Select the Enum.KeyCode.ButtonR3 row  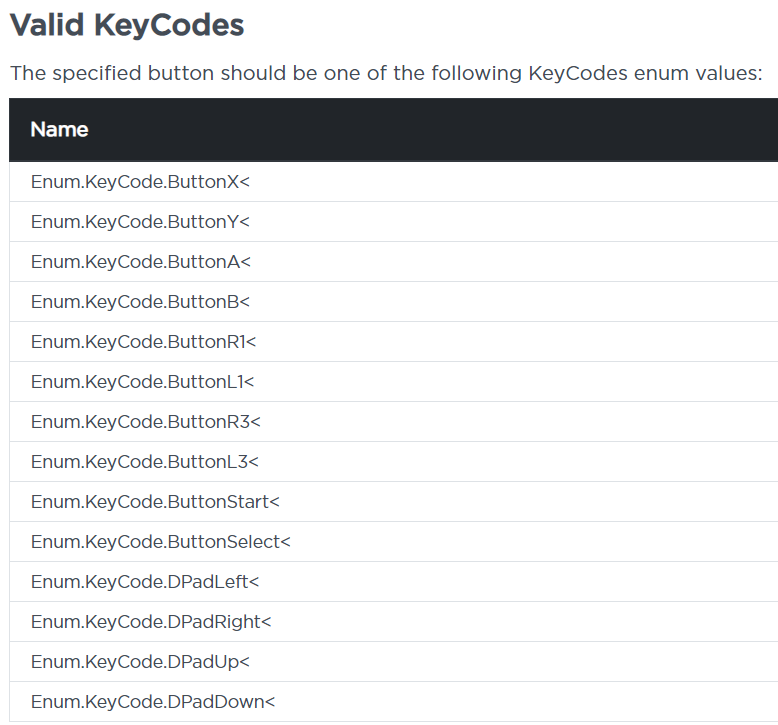pyautogui.click(x=145, y=422)
